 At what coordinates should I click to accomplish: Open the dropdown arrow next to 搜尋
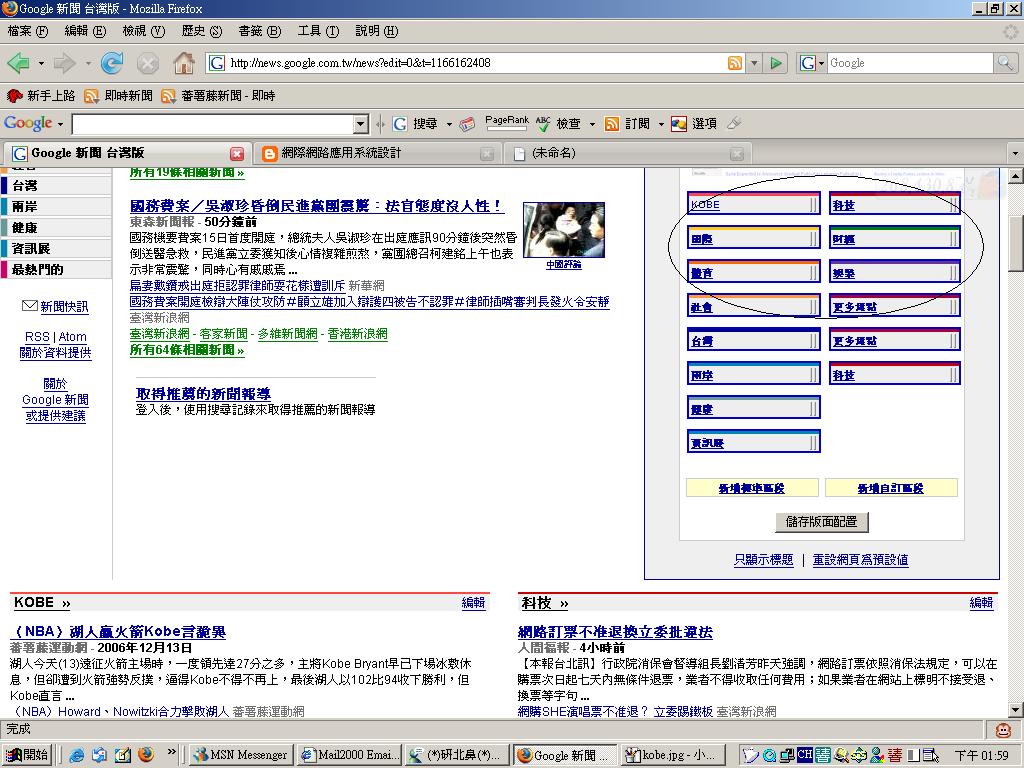(x=449, y=124)
